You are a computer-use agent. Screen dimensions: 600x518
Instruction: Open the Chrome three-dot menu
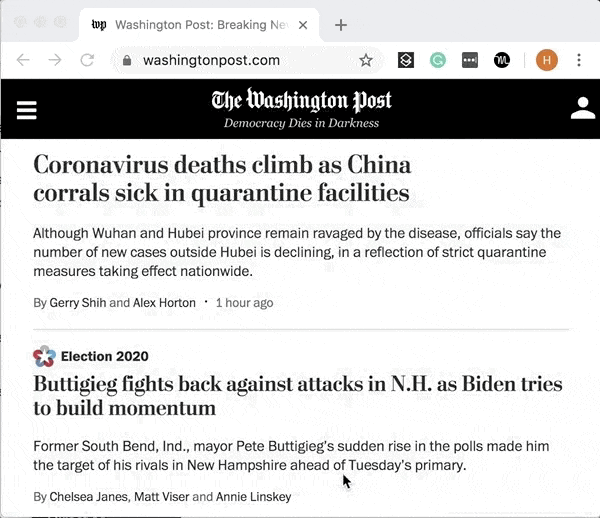[579, 60]
